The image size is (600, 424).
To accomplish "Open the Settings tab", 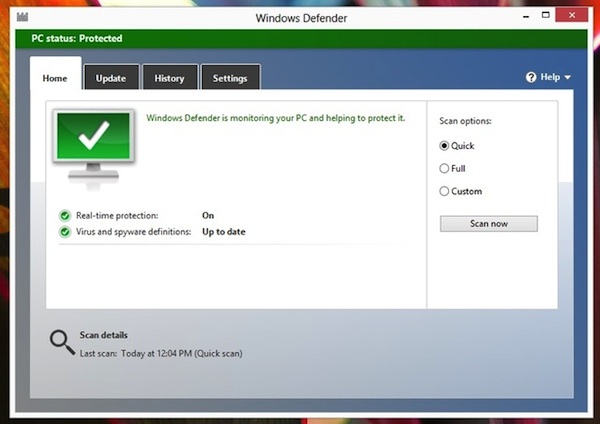I will 230,78.
